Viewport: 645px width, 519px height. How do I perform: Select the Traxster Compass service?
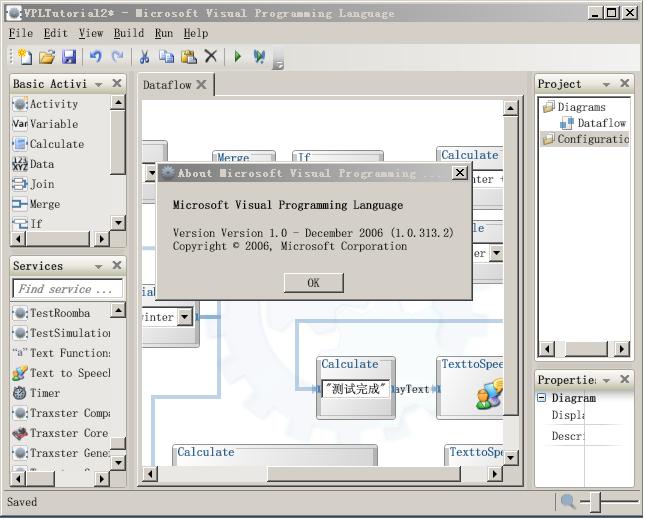[x=60, y=413]
